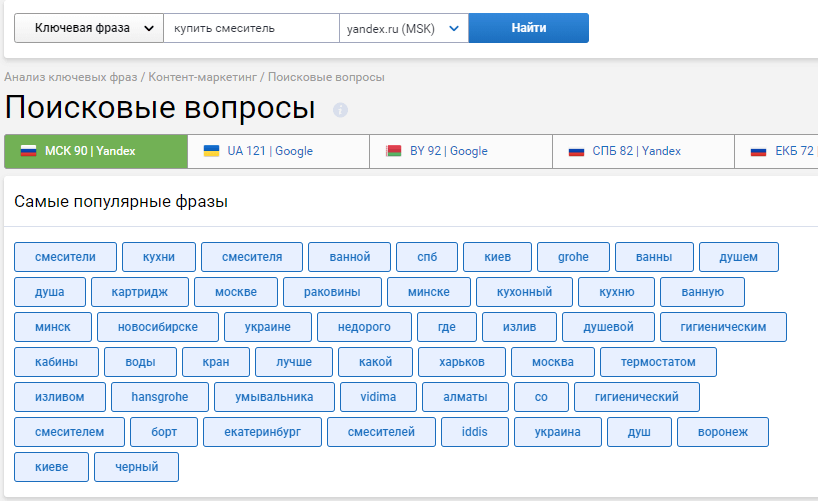Click the search input with купить смеситель
This screenshot has width=818, height=501.
[251, 28]
